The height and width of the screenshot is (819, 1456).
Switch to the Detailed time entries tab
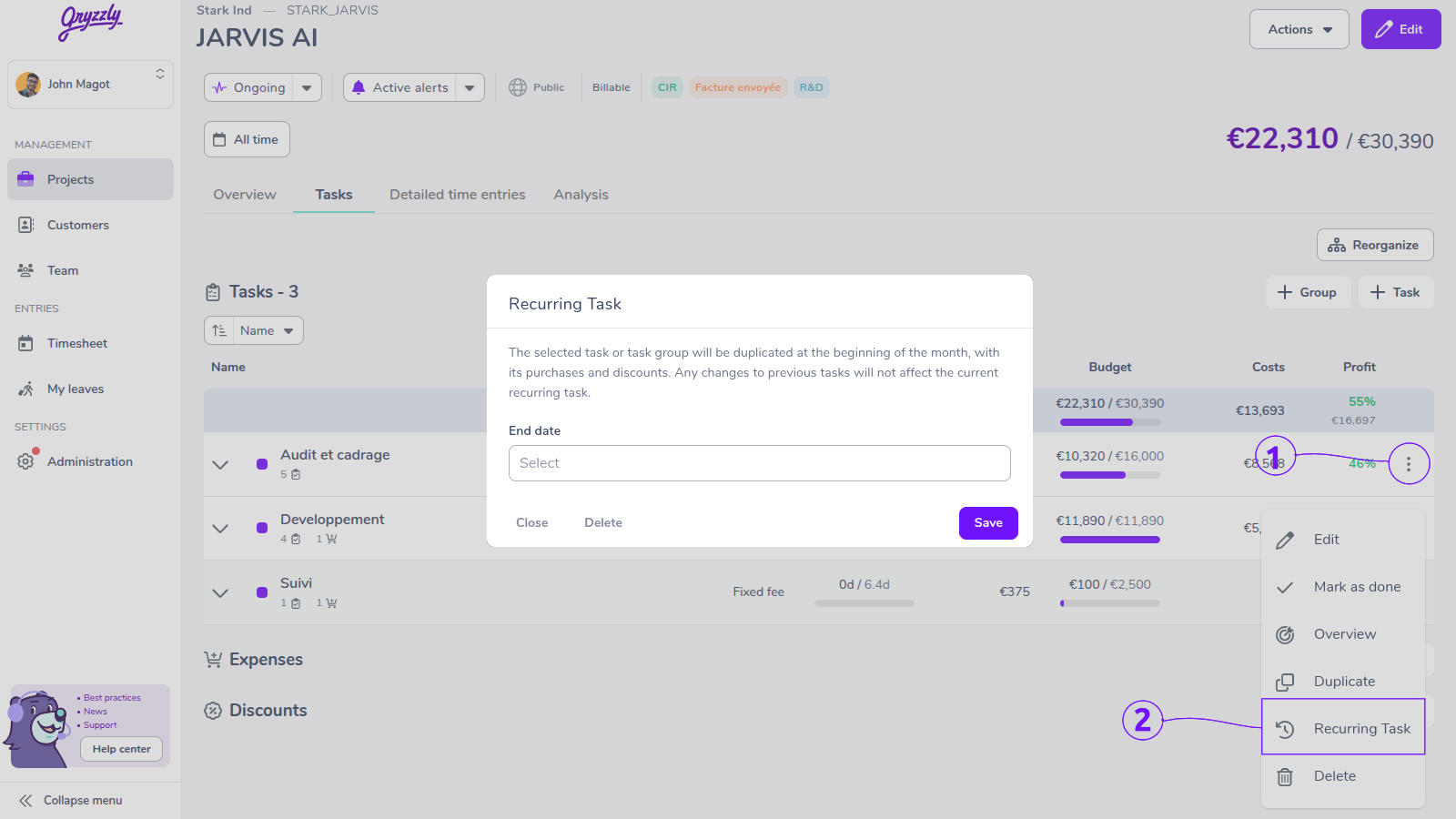[458, 195]
